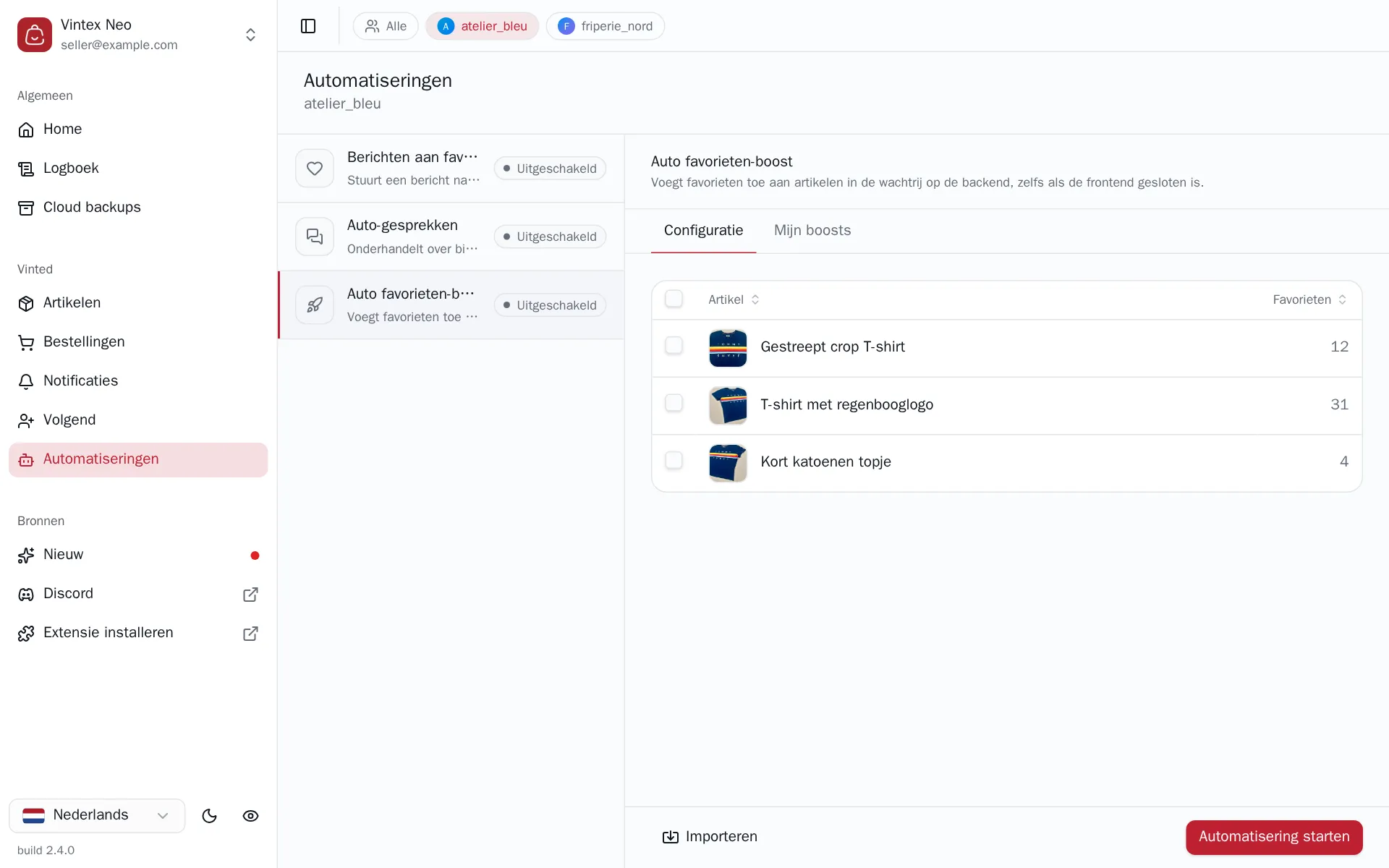Switch to the friperie_nord account
Viewport: 1389px width, 868px height.
coord(605,26)
